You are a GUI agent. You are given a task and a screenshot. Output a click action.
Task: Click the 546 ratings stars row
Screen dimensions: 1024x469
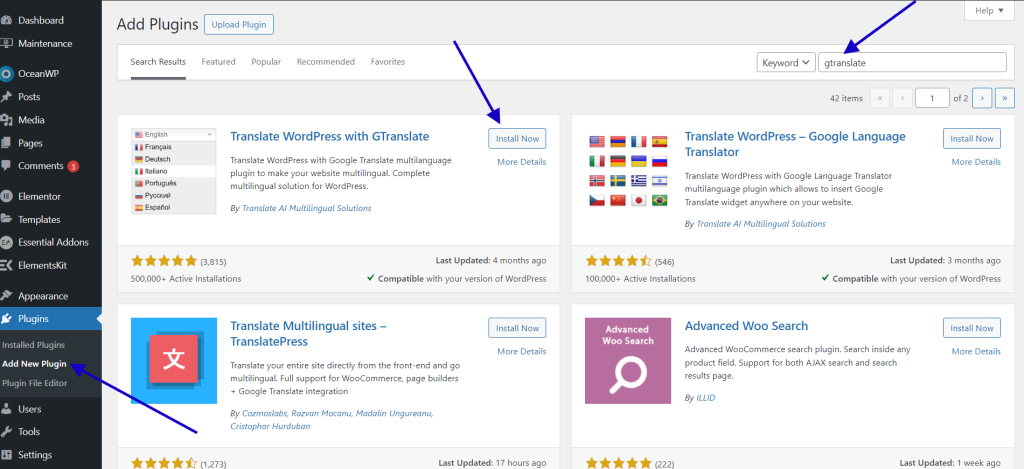click(618, 261)
